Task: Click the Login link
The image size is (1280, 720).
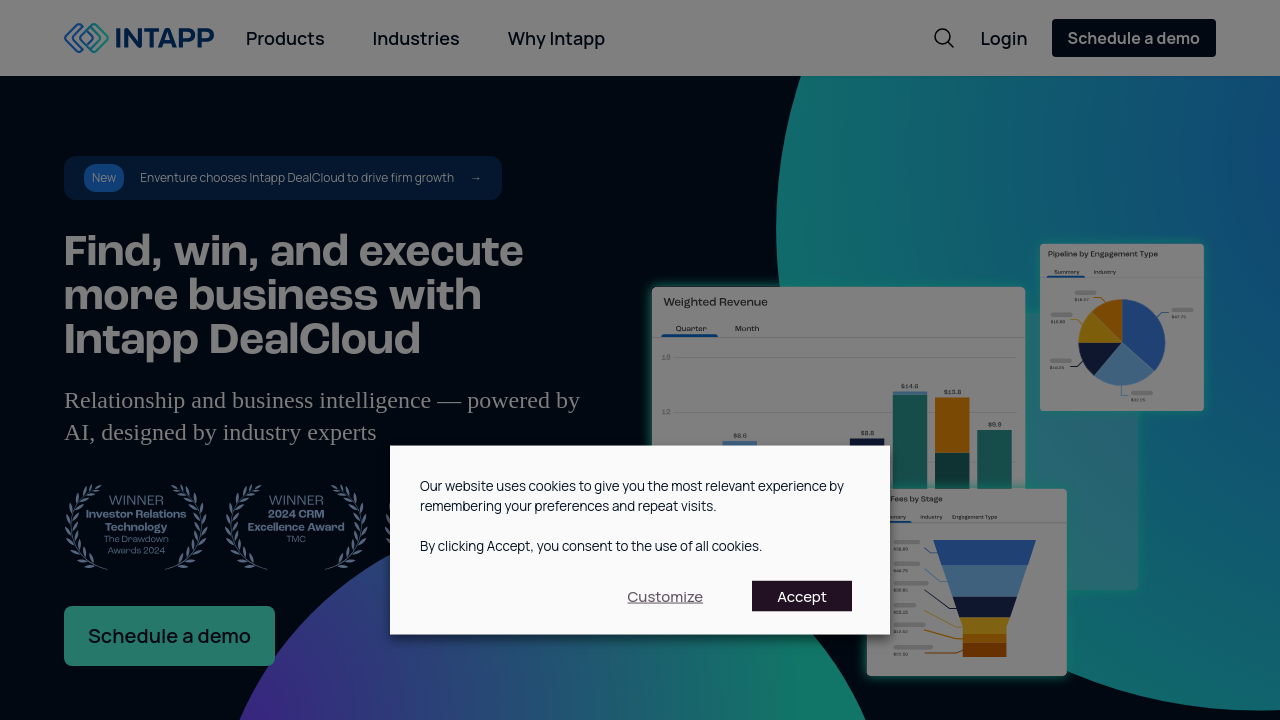Action: tap(1004, 38)
